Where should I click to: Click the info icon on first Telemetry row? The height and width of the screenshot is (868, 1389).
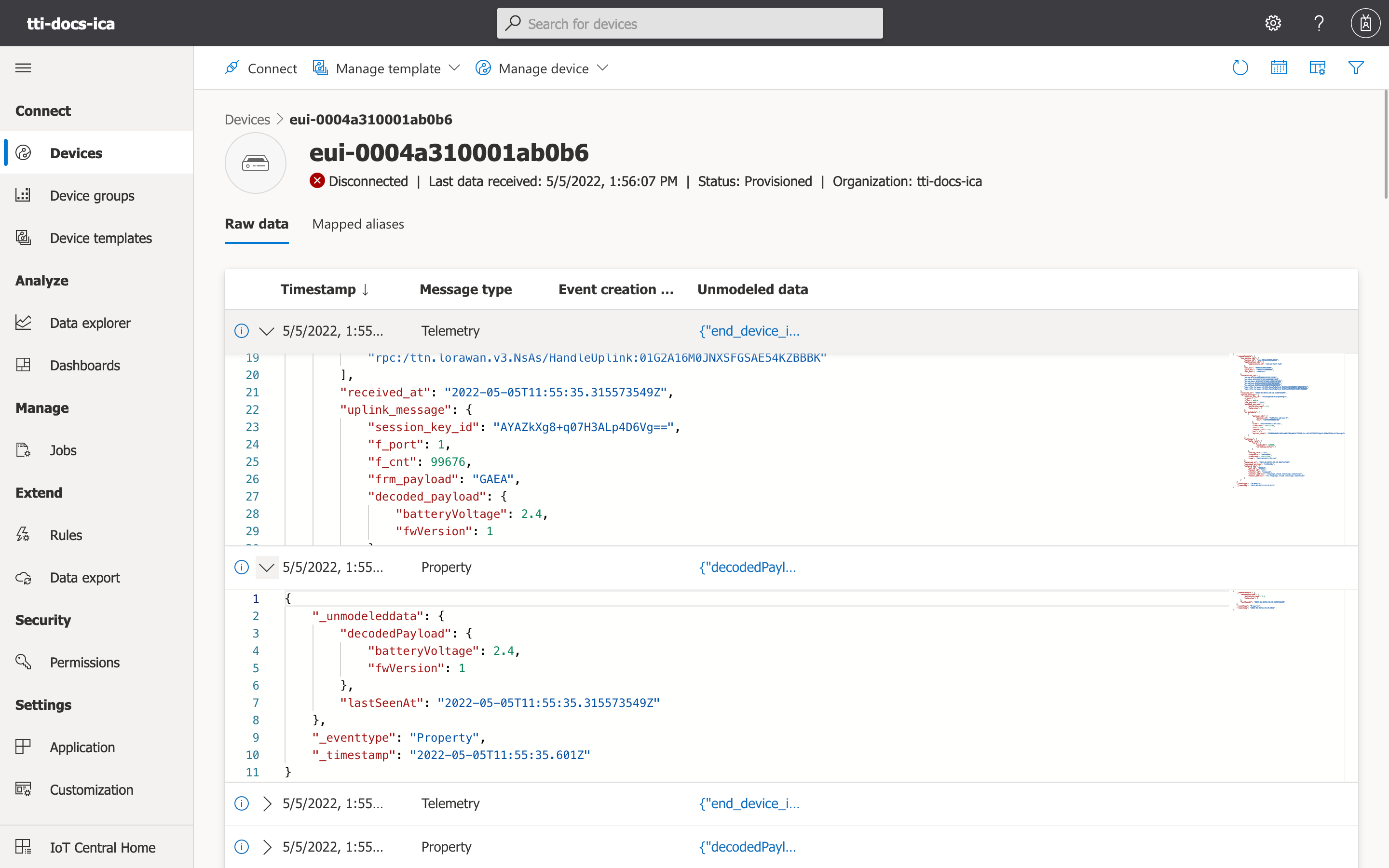coord(242,331)
